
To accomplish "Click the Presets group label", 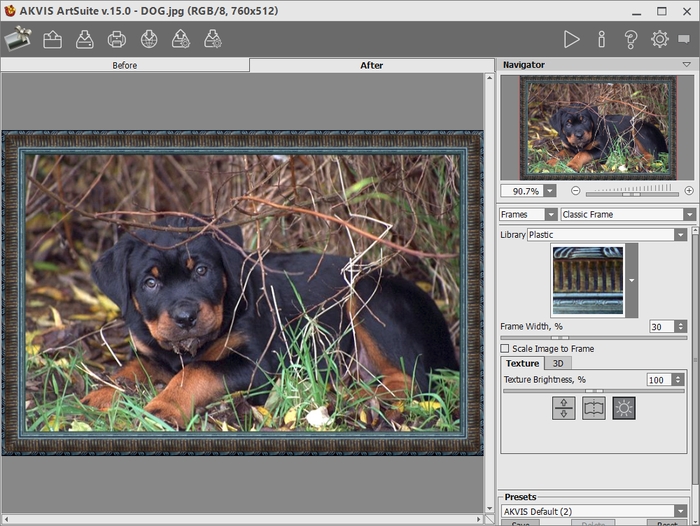I will pyautogui.click(x=520, y=497).
